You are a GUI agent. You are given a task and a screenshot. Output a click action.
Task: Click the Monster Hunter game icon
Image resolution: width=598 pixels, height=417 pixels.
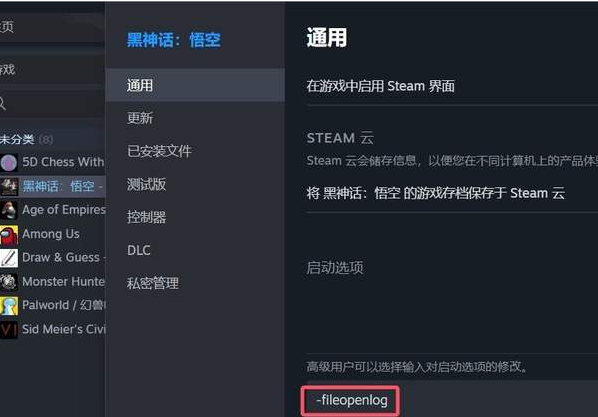(9, 282)
